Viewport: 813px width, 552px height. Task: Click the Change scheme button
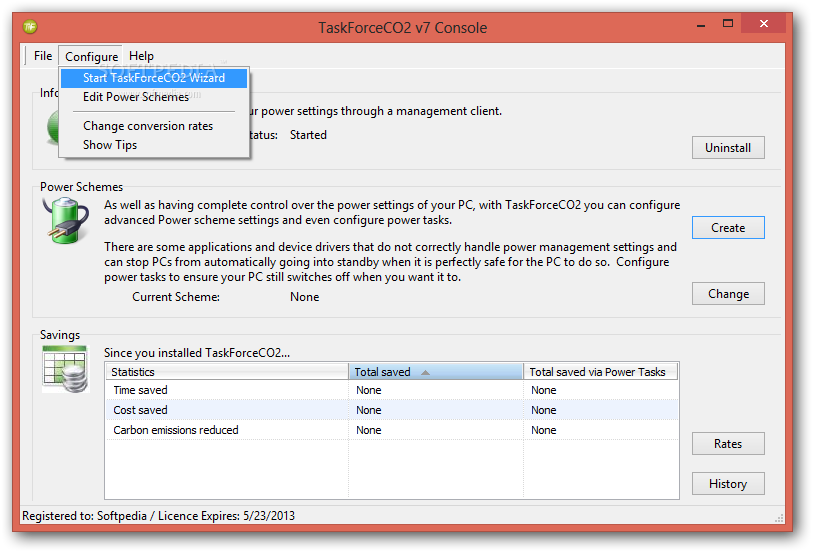728,294
